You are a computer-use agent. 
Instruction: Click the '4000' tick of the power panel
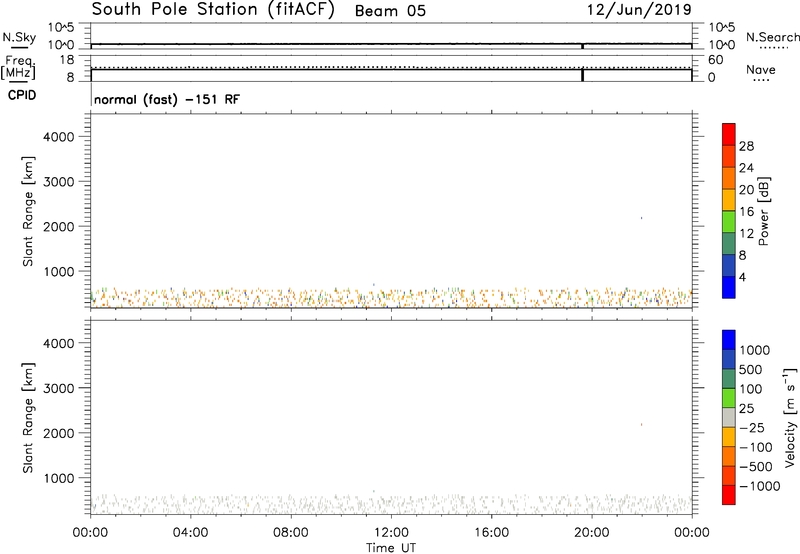coord(59,137)
